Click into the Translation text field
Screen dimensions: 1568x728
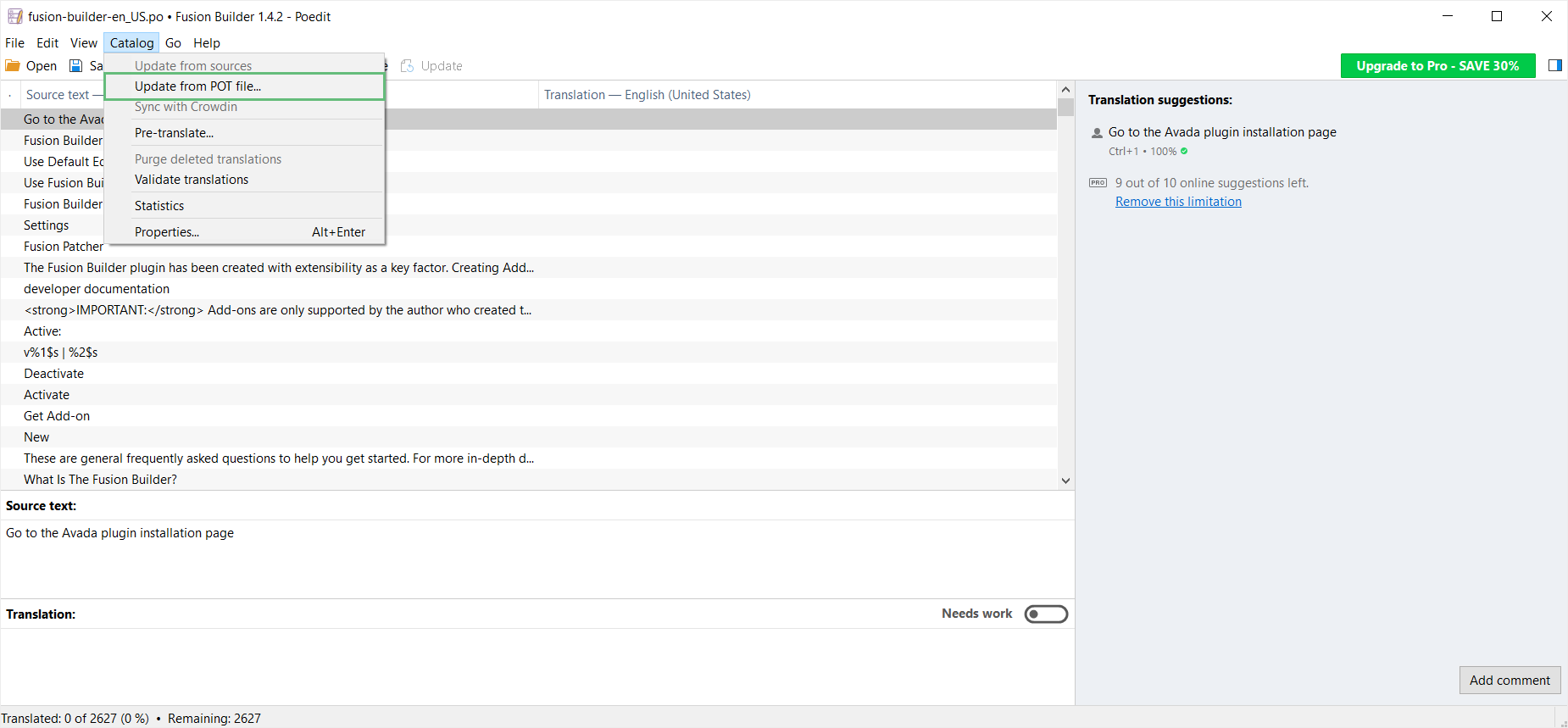537,666
